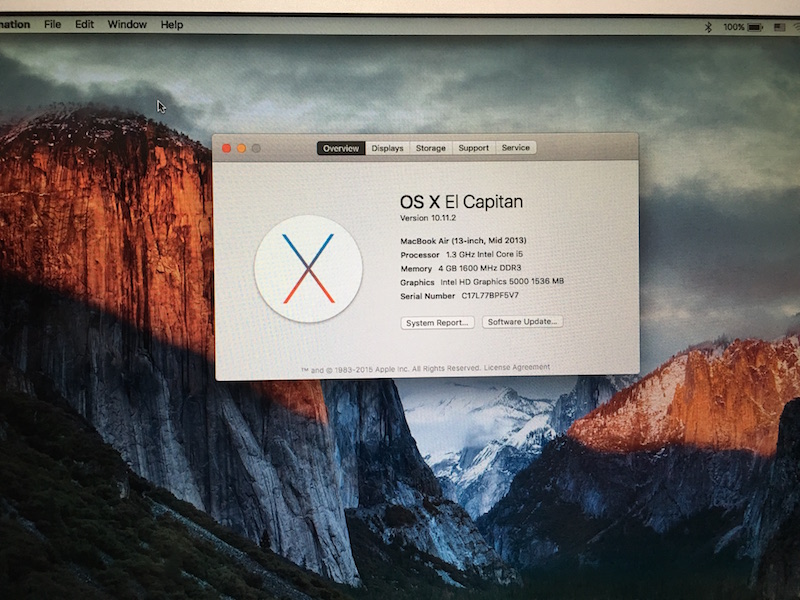Screen dimensions: 800x600
Task: Click the "Serial Number" label
Action: tap(428, 296)
